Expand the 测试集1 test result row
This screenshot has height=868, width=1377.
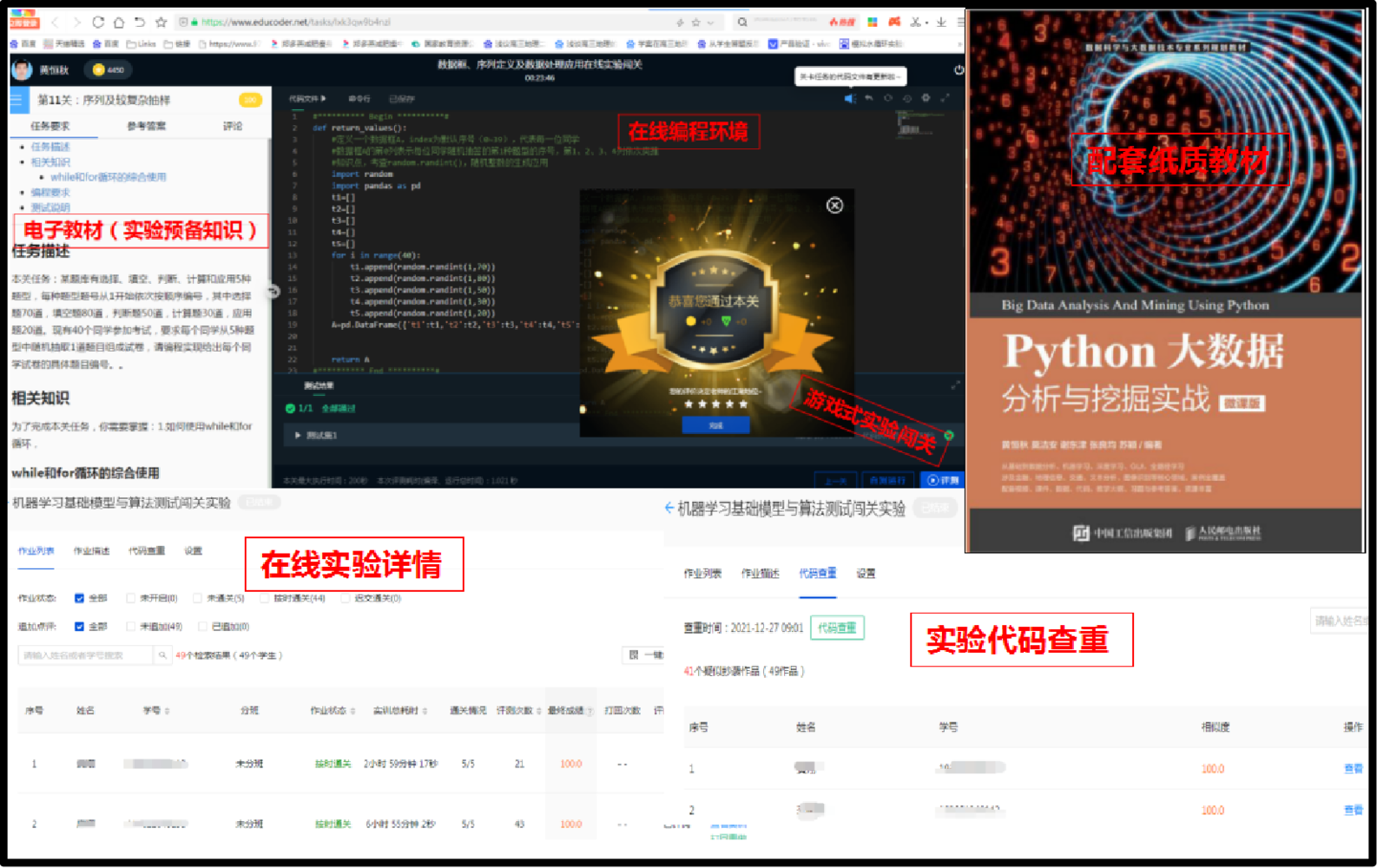click(298, 435)
